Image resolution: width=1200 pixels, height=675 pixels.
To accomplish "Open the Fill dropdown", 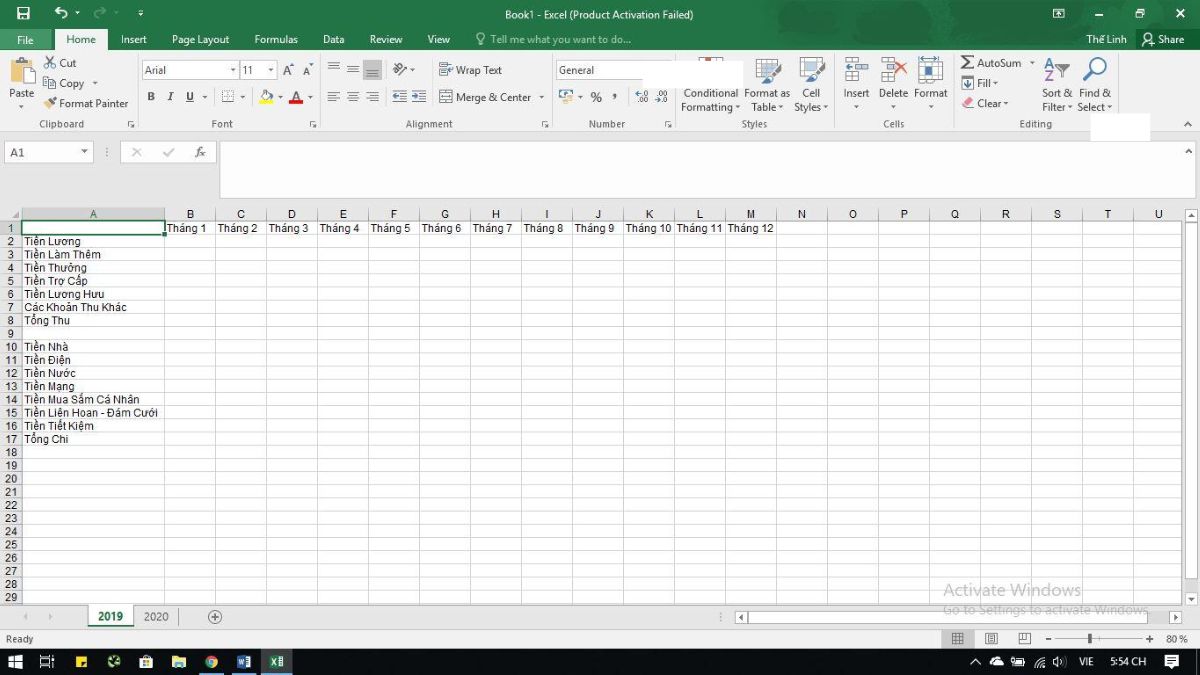I will click(x=980, y=83).
